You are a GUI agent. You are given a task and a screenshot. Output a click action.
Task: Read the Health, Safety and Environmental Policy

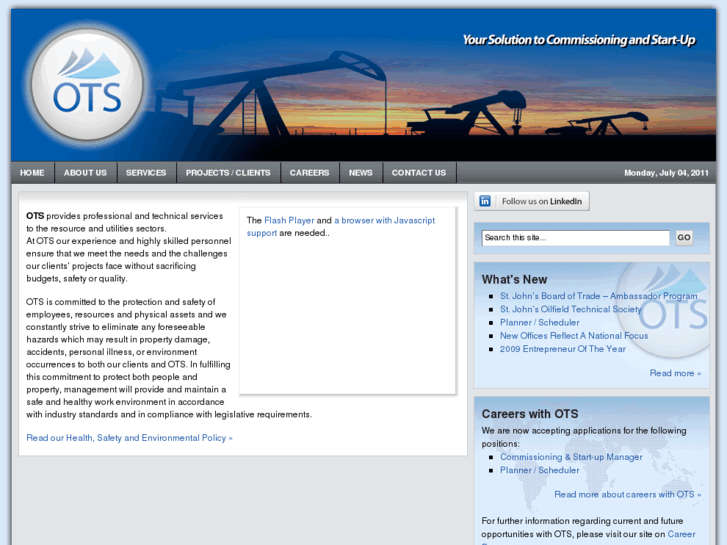pyautogui.click(x=129, y=438)
